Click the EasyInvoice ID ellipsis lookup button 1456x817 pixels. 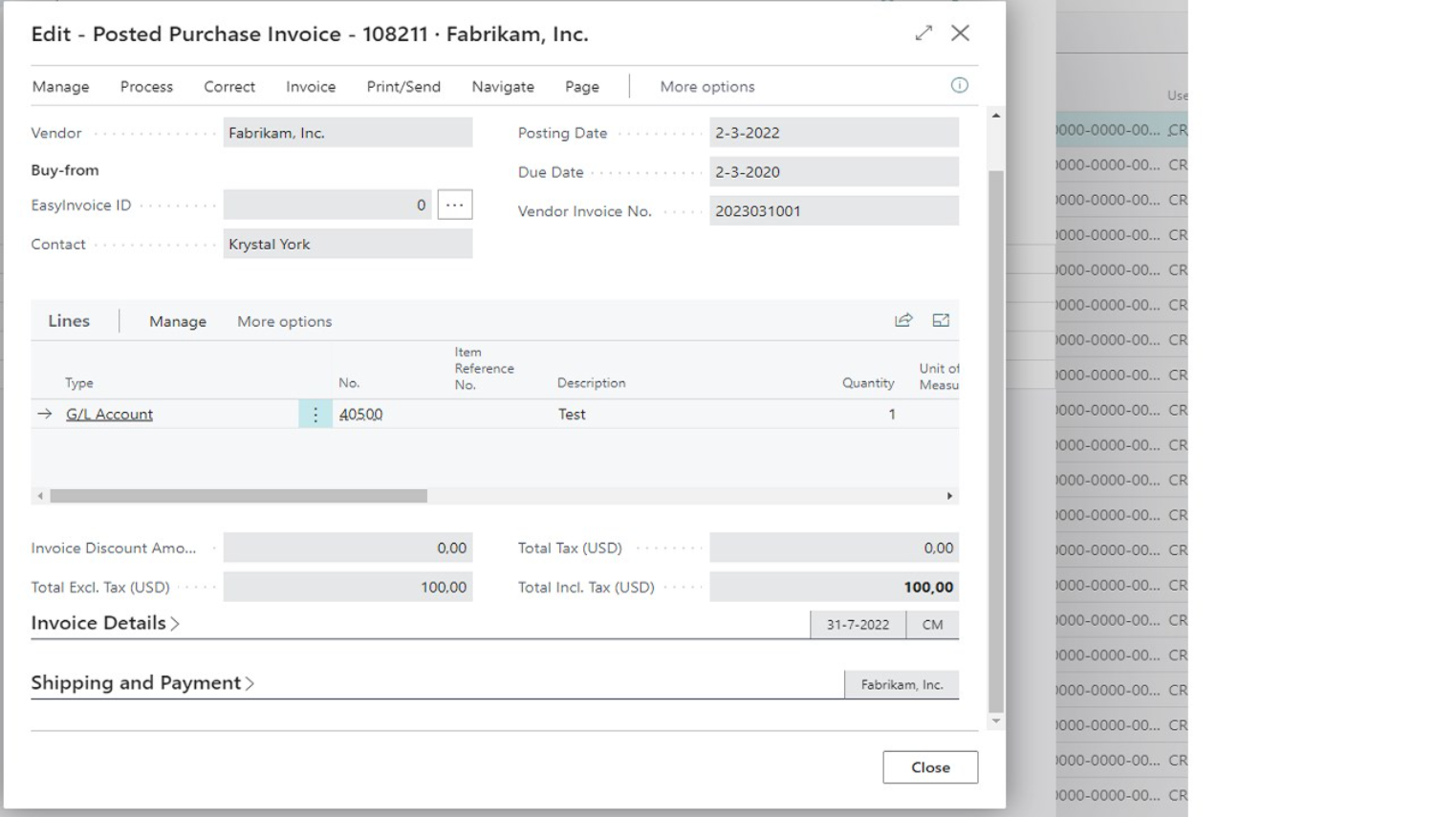click(x=454, y=204)
